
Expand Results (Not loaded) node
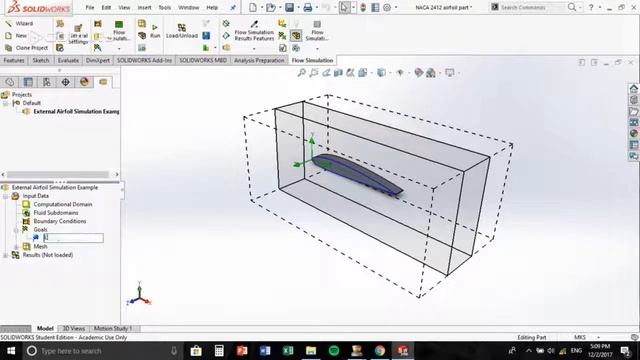coord(6,256)
